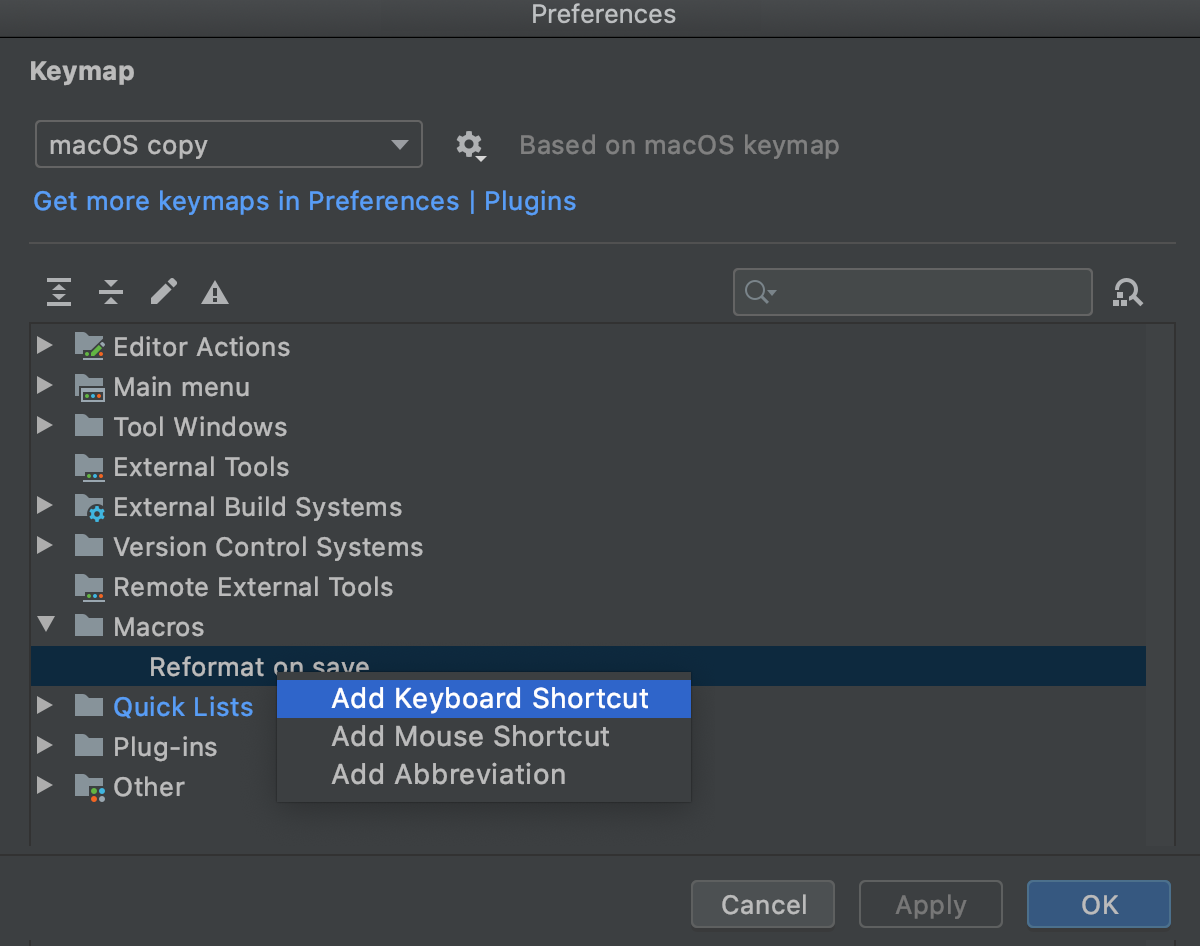1200x946 pixels.
Task: Choose Add Abbreviation
Action: click(x=448, y=774)
